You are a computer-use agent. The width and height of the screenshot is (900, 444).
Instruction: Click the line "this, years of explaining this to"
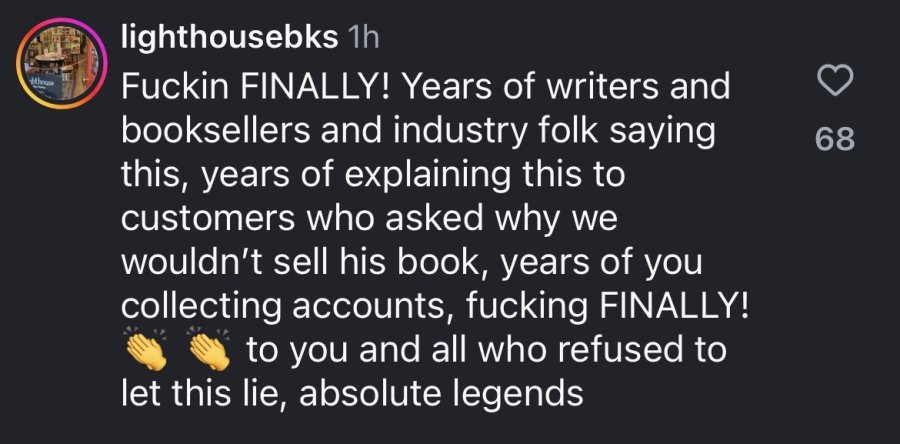(373, 177)
